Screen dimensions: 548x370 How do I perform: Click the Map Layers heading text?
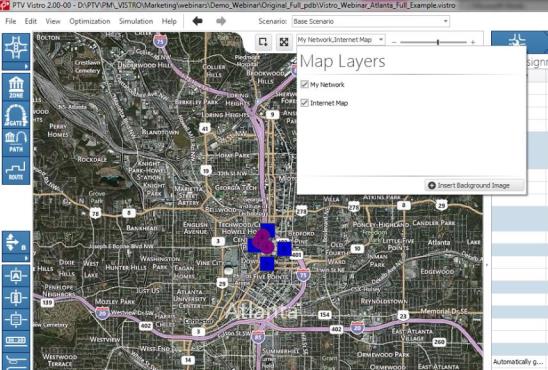click(342, 61)
